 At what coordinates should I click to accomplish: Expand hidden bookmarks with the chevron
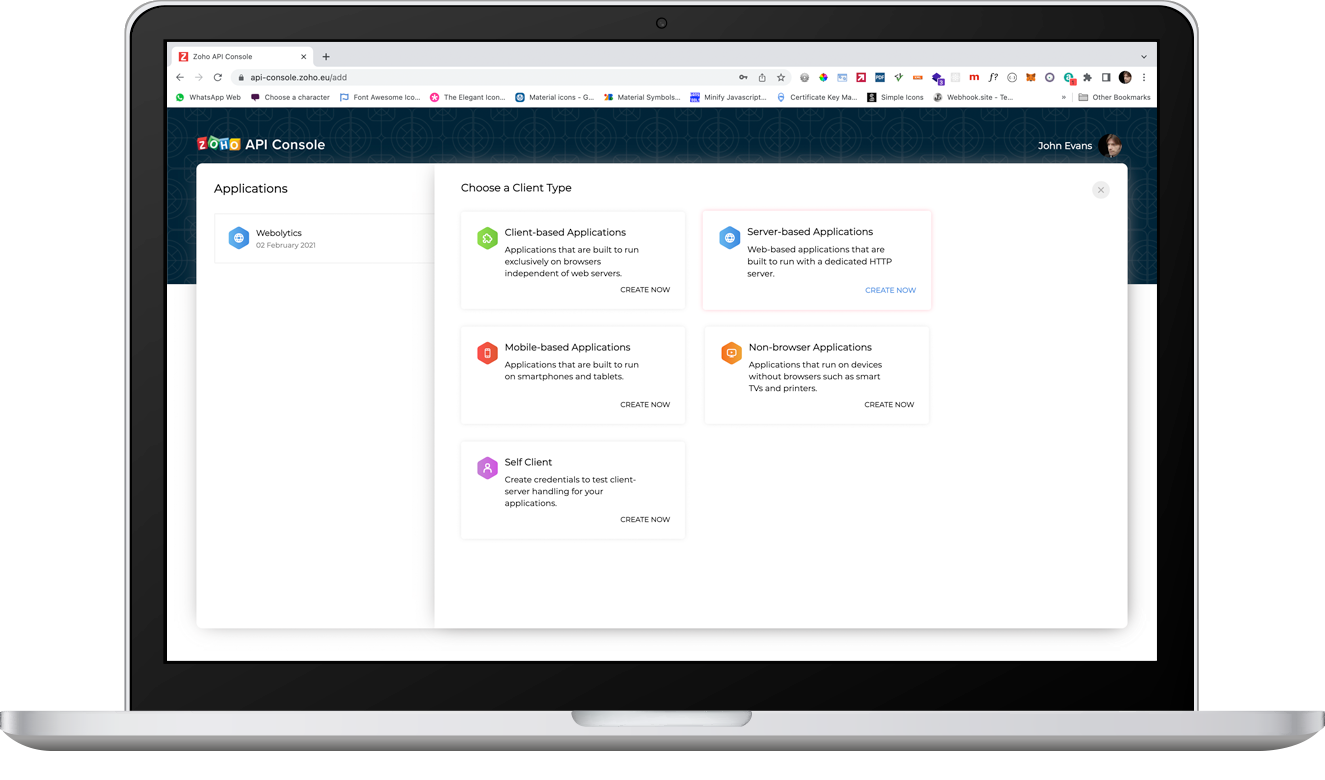pos(1063,96)
